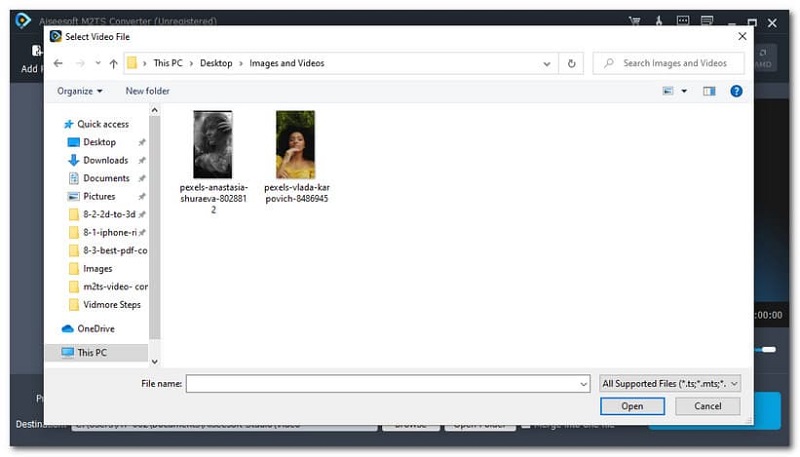
Task: Refresh the Images and Videos folder
Action: (572, 63)
